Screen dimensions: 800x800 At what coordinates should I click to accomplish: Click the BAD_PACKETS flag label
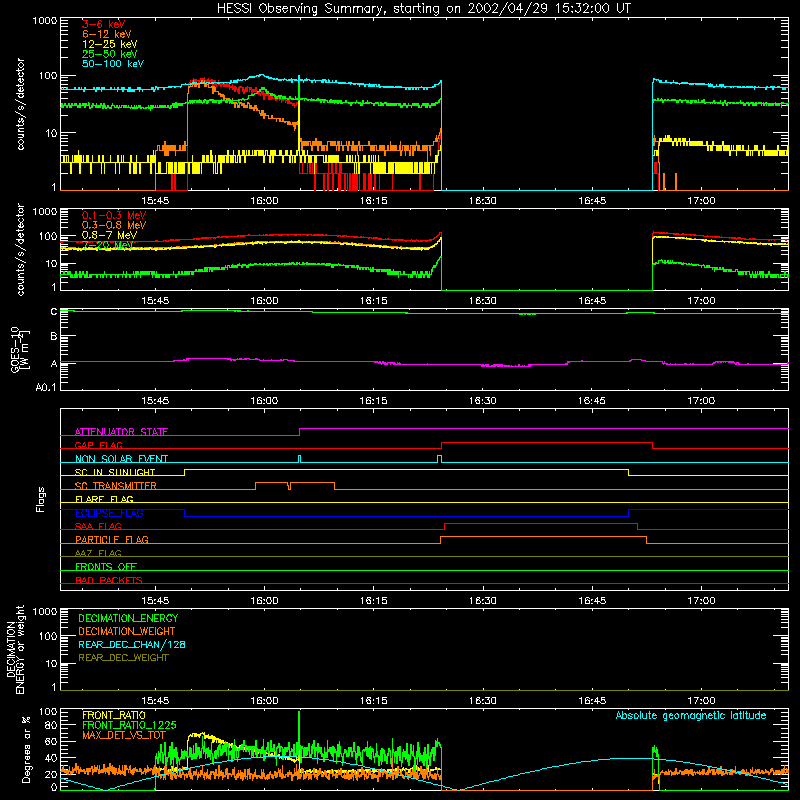point(109,580)
